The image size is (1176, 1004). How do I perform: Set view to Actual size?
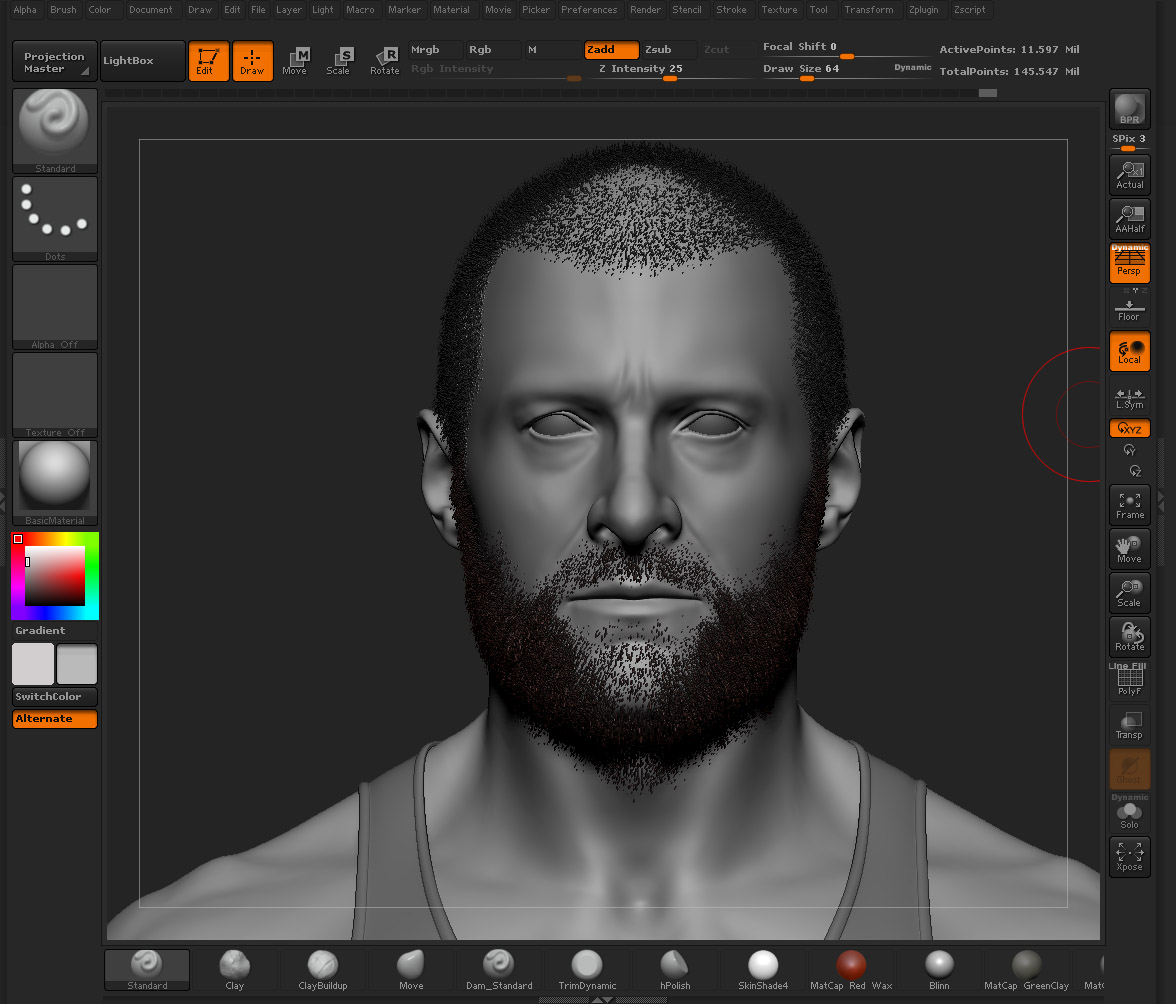tap(1130, 175)
